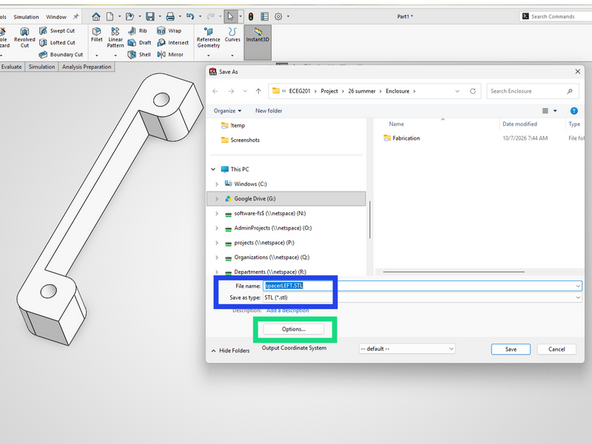Image resolution: width=592 pixels, height=444 pixels.
Task: Select the Fillet tool
Action: (x=97, y=34)
